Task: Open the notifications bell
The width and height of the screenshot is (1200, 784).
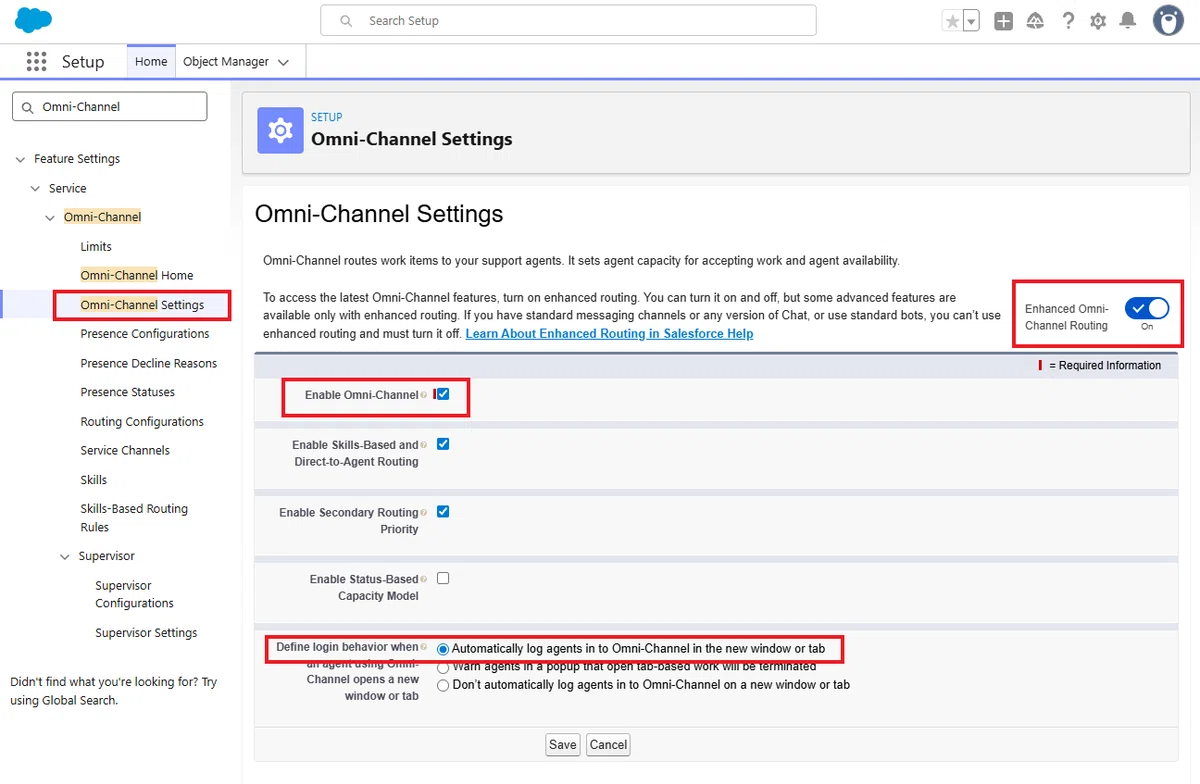Action: tap(1128, 21)
